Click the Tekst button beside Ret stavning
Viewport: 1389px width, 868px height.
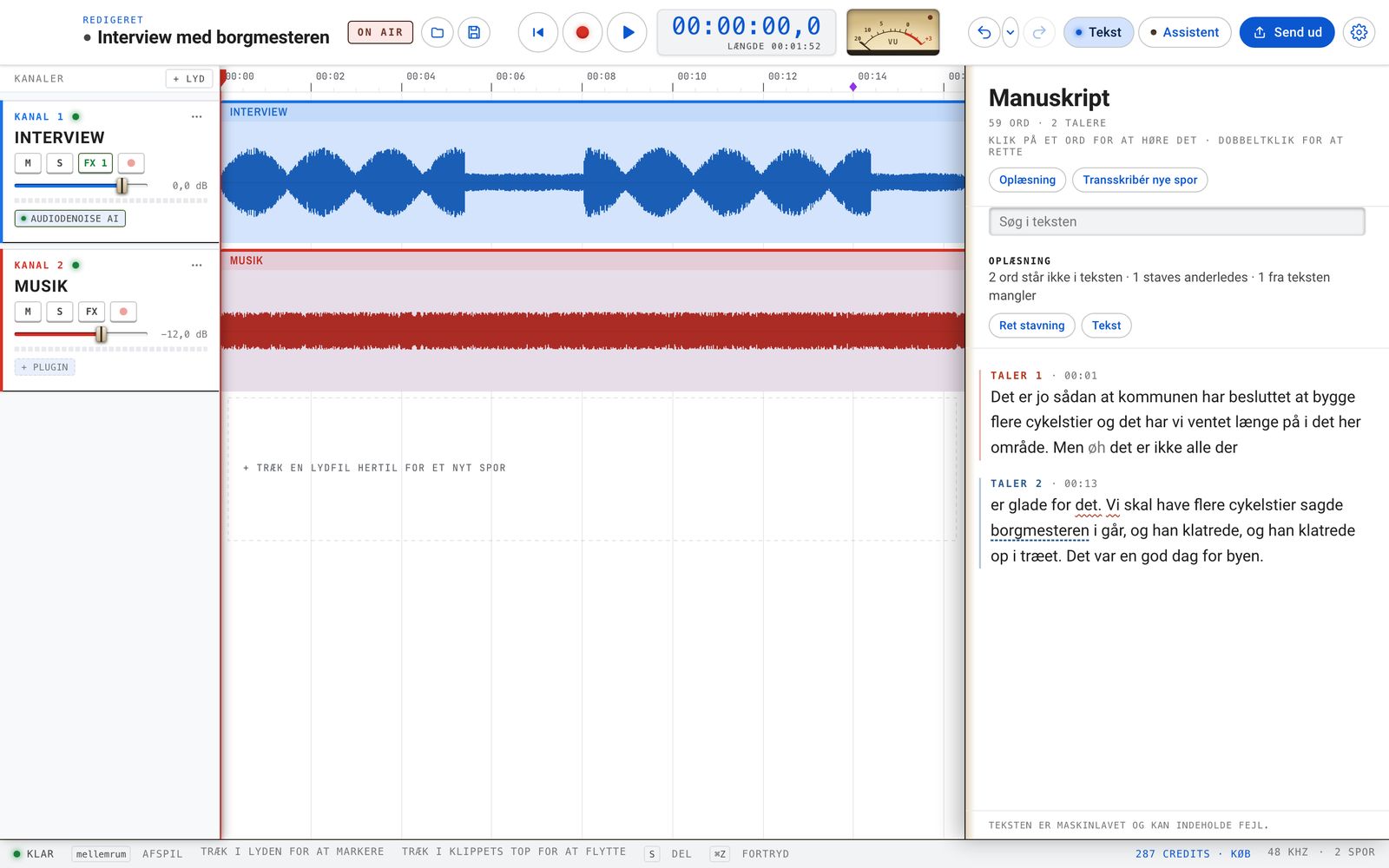pos(1106,325)
